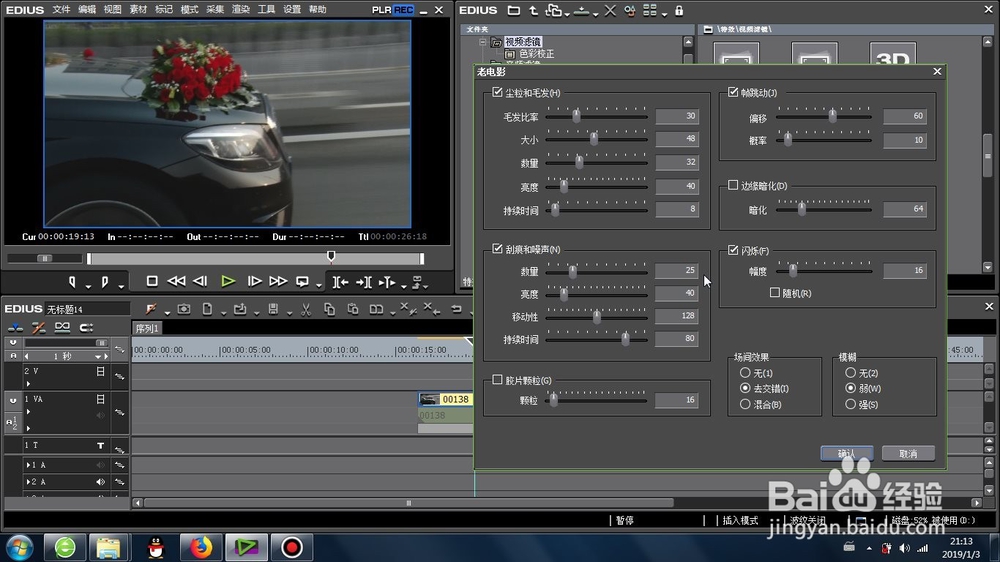Expand the 2 V track triangle

point(28,383)
